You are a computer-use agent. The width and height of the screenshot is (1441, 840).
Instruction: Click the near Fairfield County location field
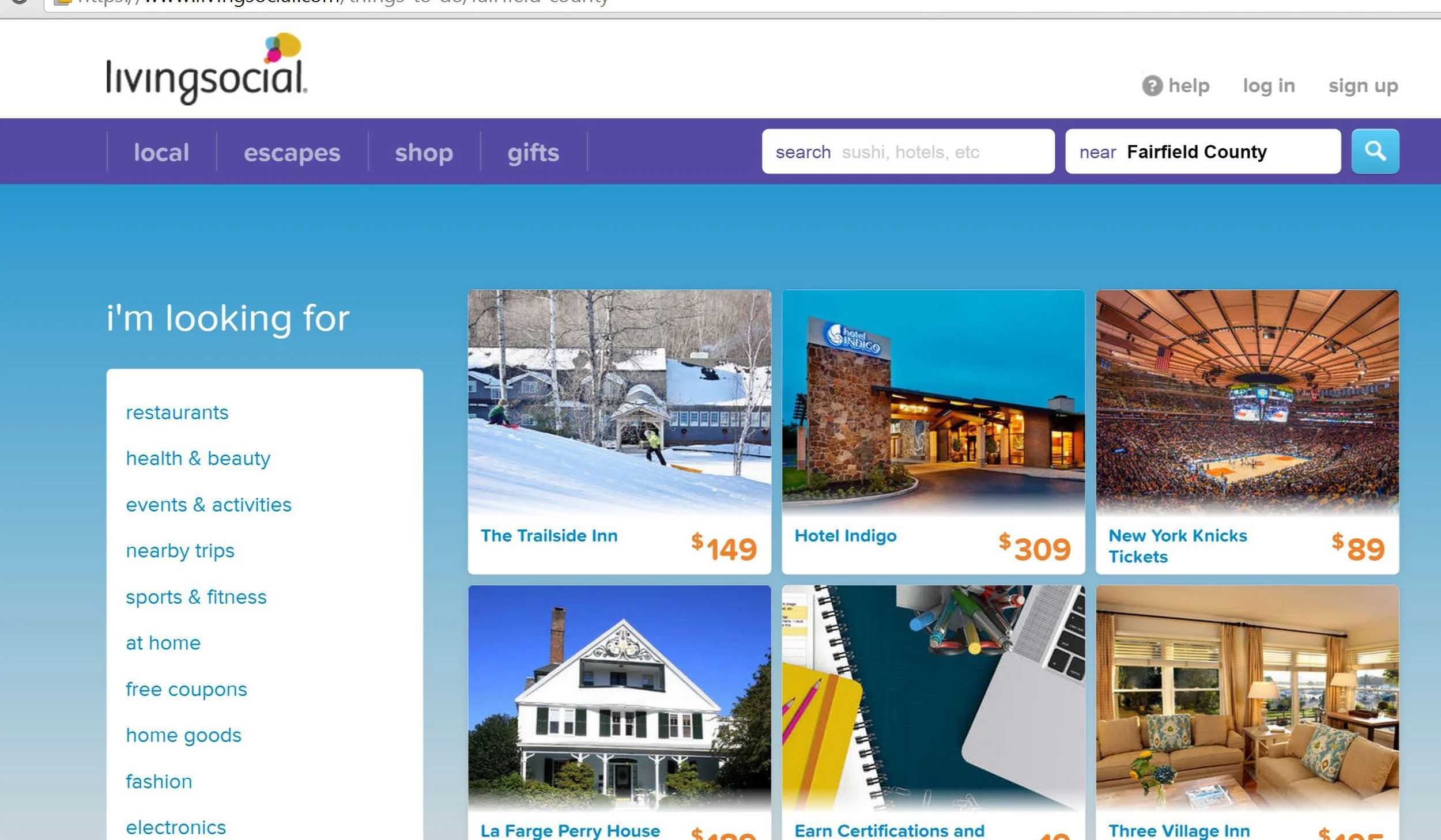click(x=1203, y=152)
